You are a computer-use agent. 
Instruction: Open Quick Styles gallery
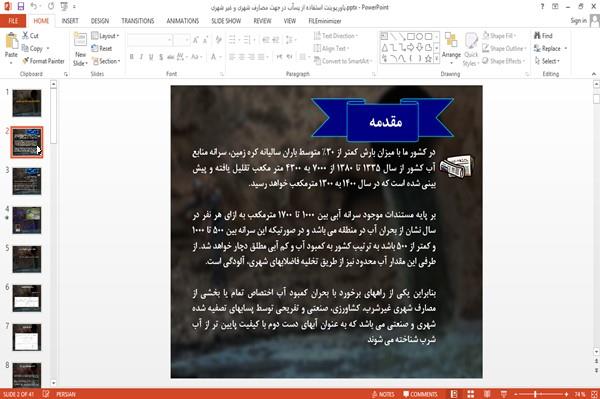tap(471, 50)
